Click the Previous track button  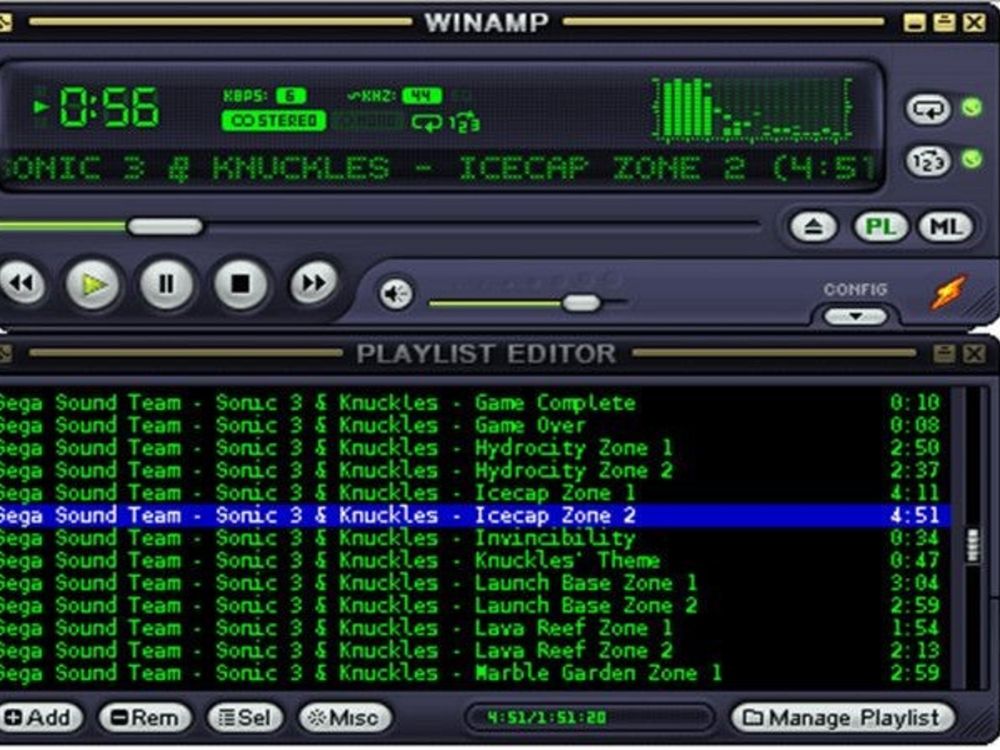(22, 285)
